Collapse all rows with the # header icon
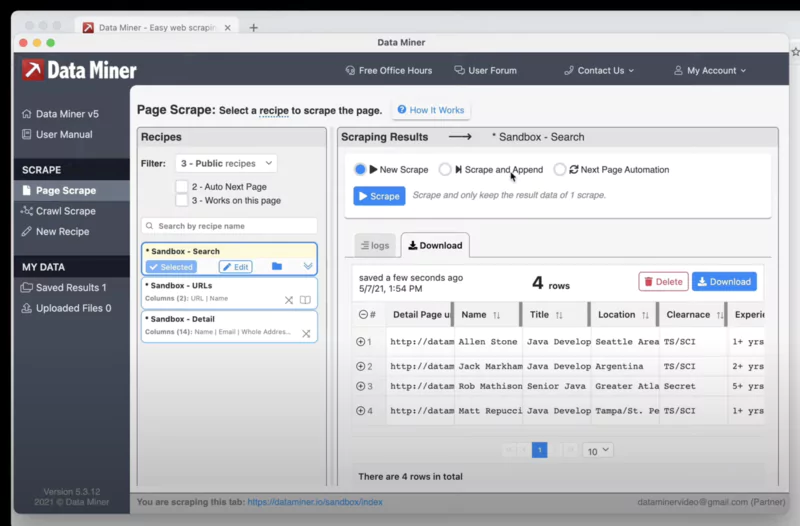 (363, 315)
